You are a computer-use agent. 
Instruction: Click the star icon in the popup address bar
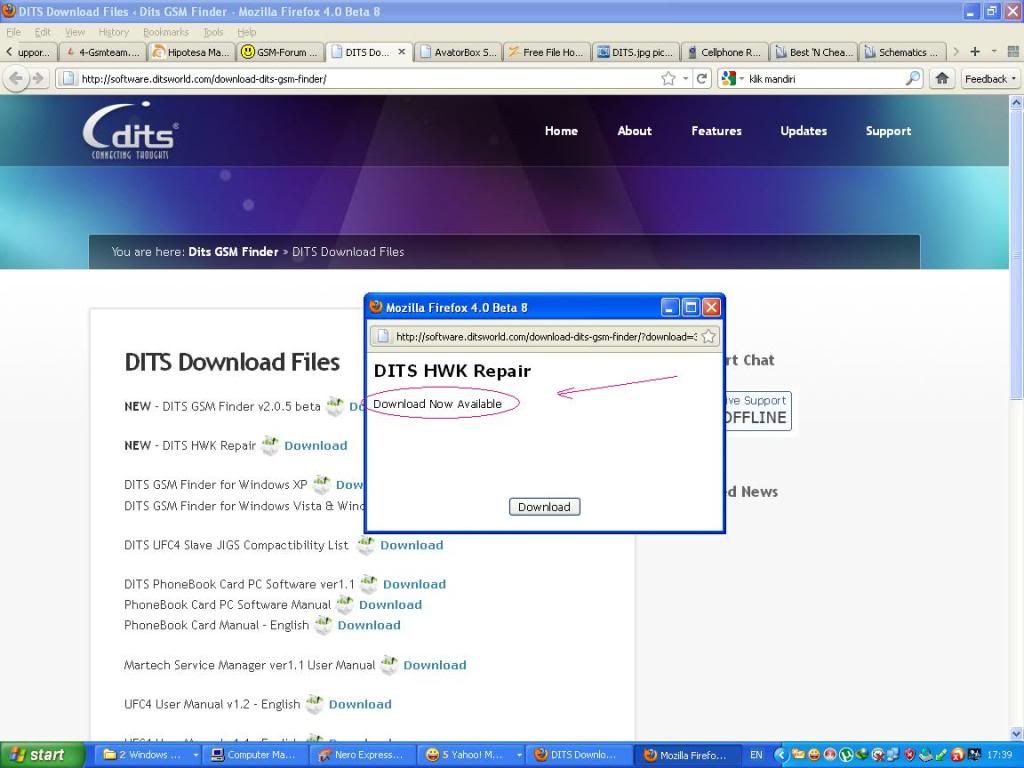point(708,336)
